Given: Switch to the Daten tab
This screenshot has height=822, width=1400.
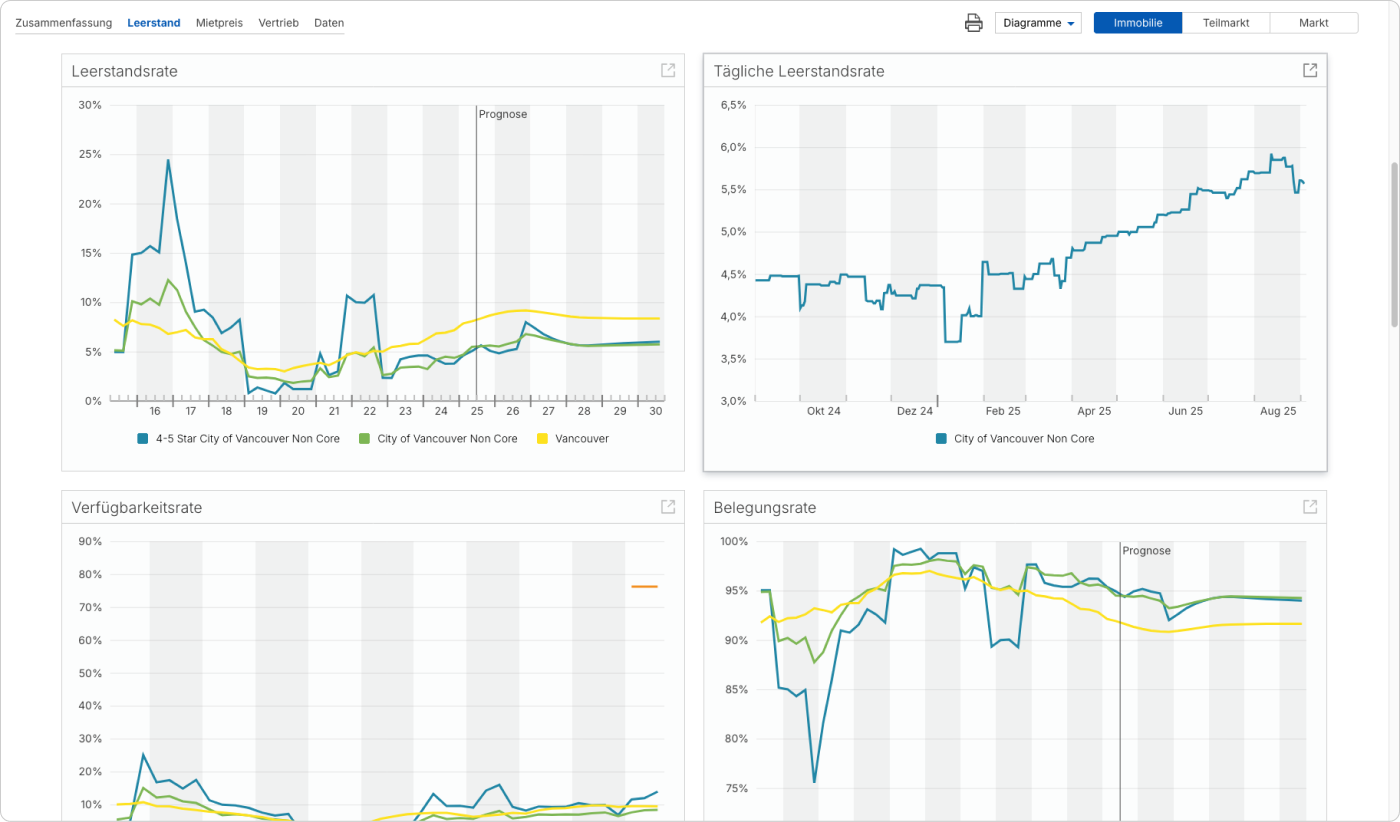Looking at the screenshot, I should click(x=329, y=22).
